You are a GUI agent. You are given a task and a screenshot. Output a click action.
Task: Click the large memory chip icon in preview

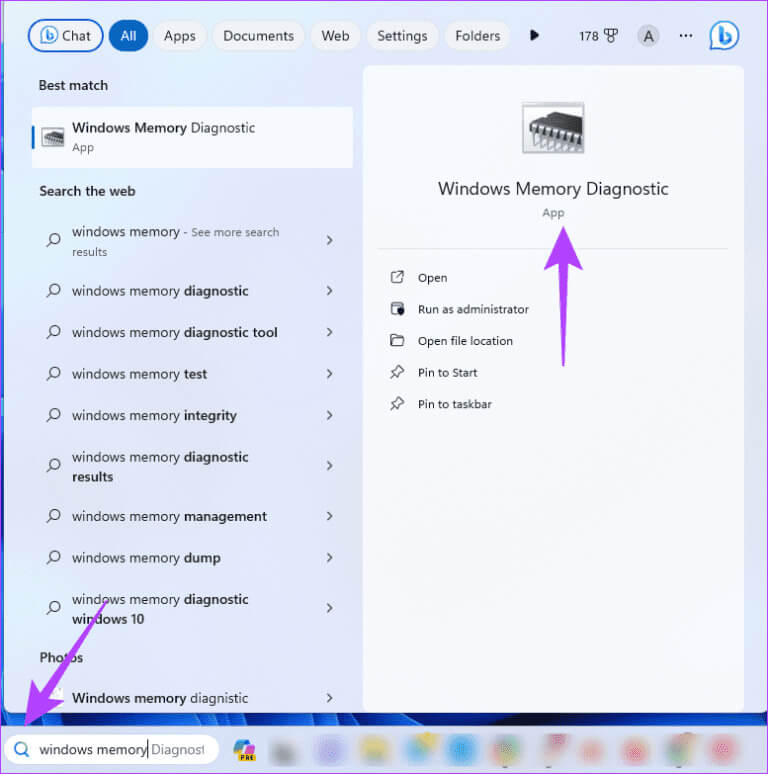(553, 128)
